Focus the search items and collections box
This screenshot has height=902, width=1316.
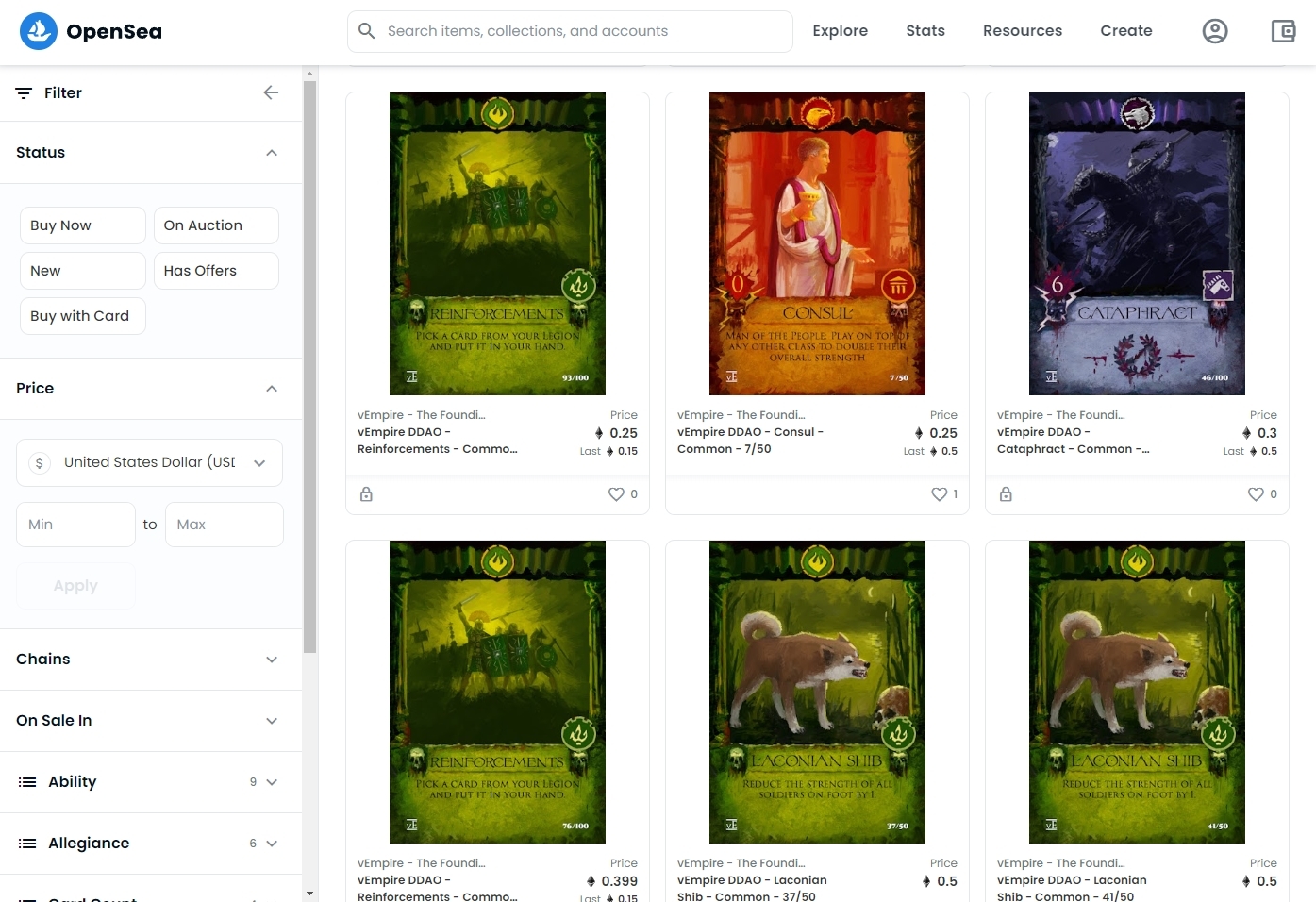click(x=570, y=31)
